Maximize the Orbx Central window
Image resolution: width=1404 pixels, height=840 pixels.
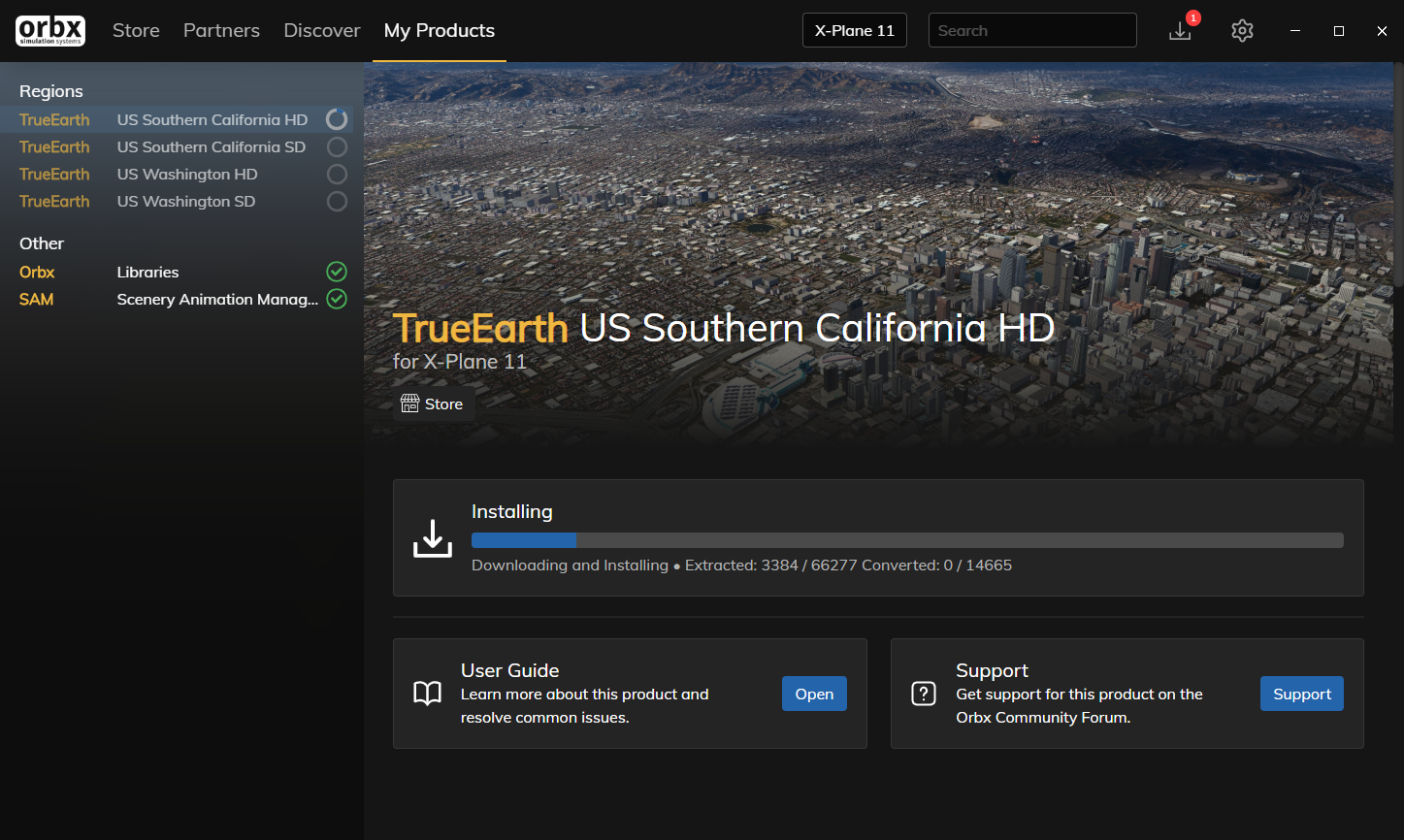click(x=1339, y=31)
